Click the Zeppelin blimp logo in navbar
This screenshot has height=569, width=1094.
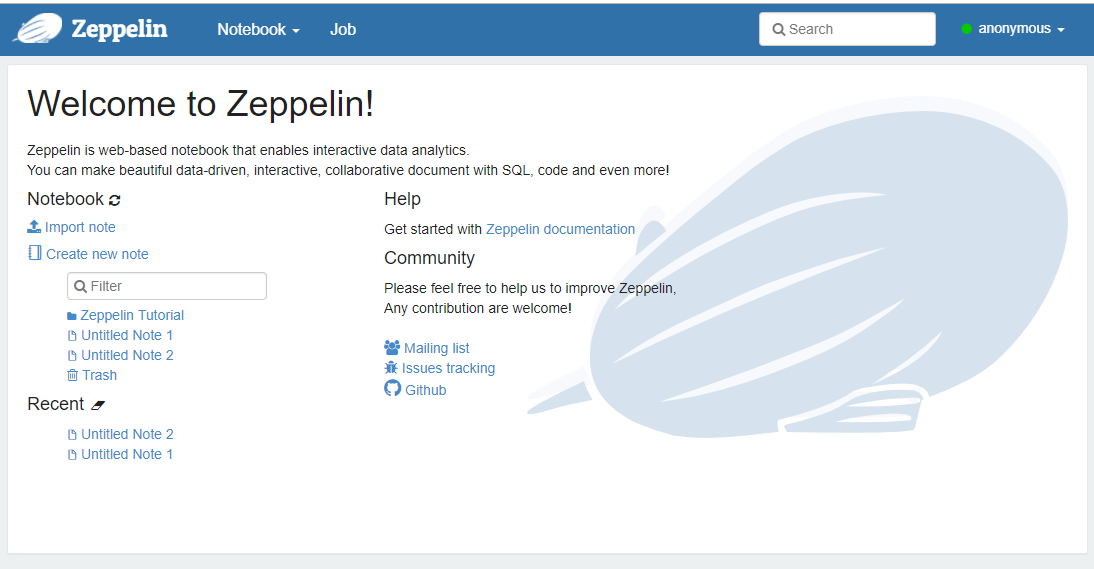(x=38, y=29)
